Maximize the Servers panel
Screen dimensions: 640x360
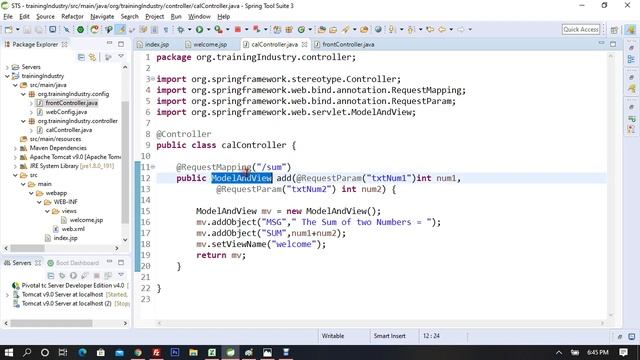coord(121,262)
